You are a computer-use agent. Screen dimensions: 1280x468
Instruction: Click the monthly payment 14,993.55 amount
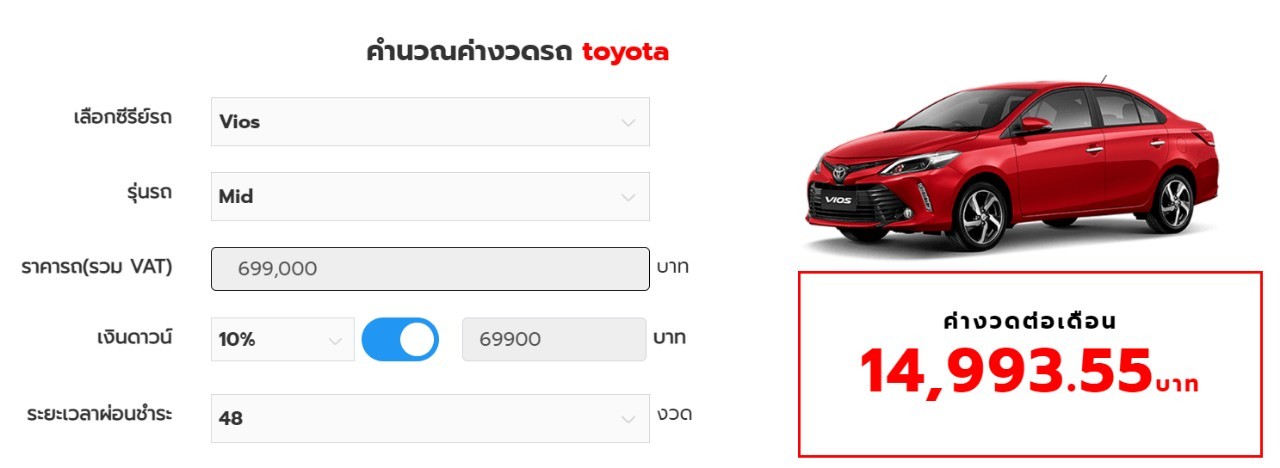pyautogui.click(x=1007, y=371)
